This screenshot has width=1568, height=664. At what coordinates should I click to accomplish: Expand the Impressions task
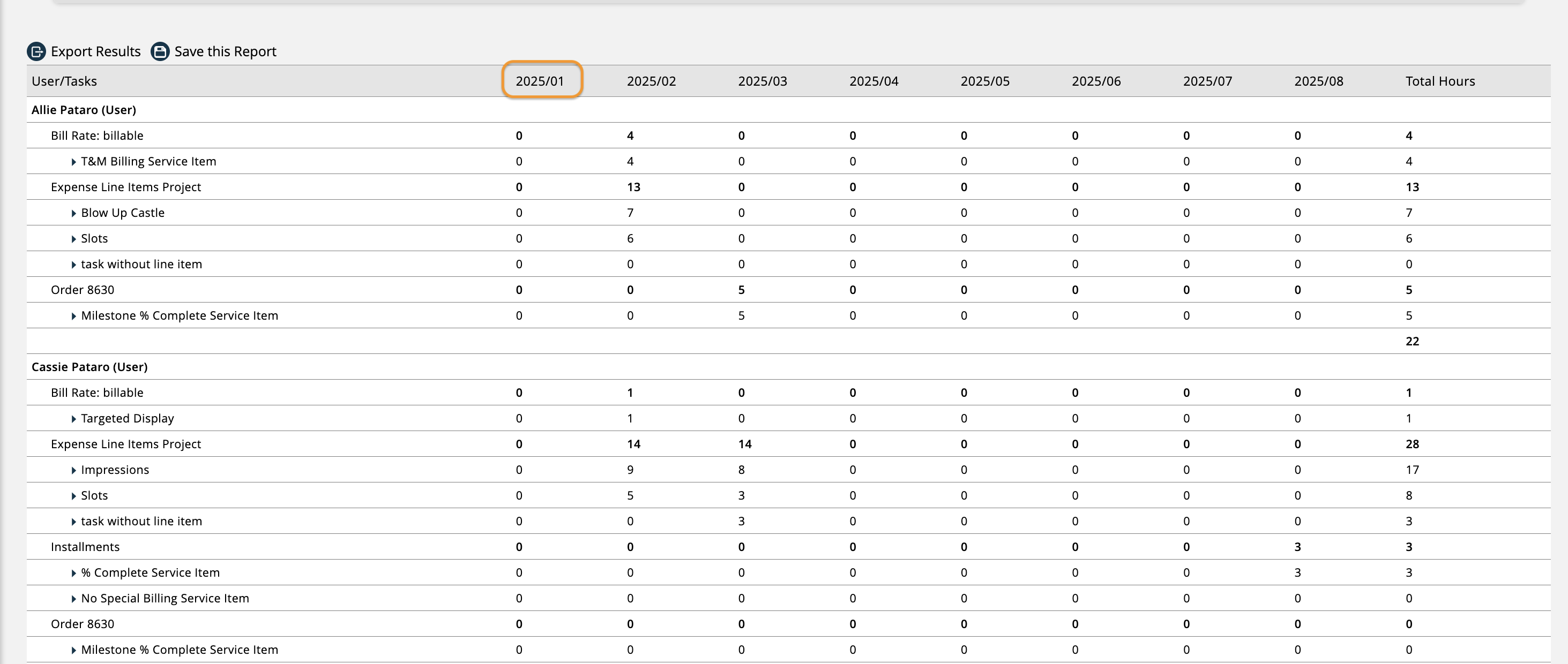(73, 470)
